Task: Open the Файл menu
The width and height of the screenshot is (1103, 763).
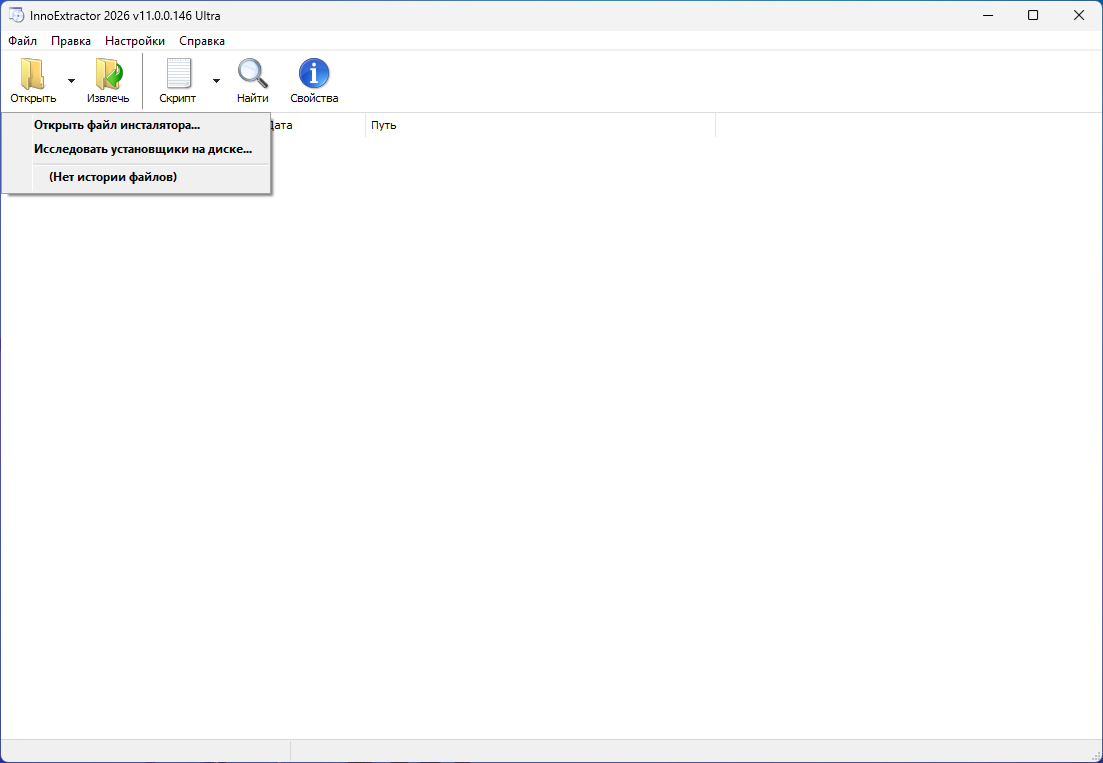Action: click(x=23, y=41)
